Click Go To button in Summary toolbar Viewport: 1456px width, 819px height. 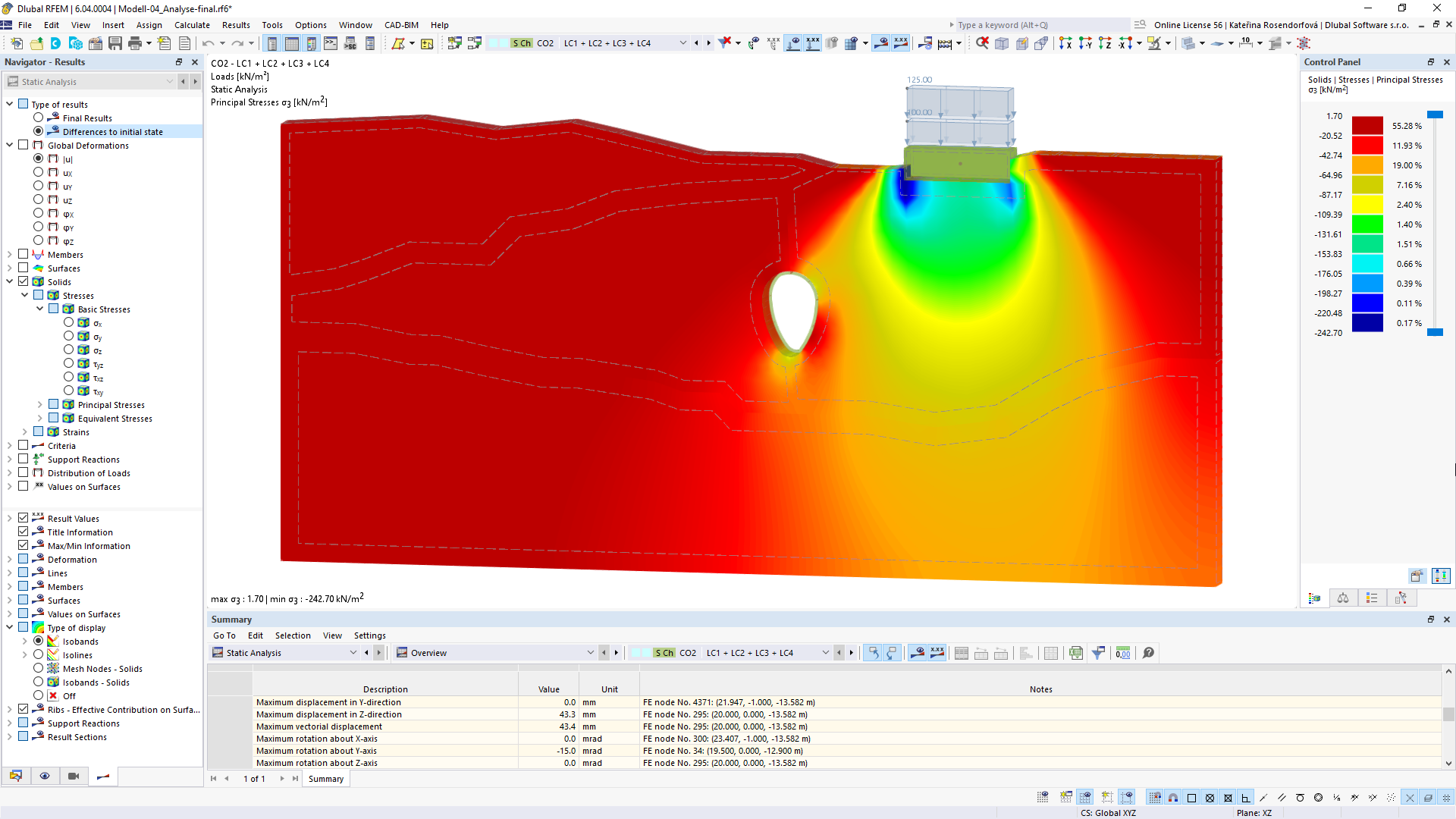[x=222, y=635]
